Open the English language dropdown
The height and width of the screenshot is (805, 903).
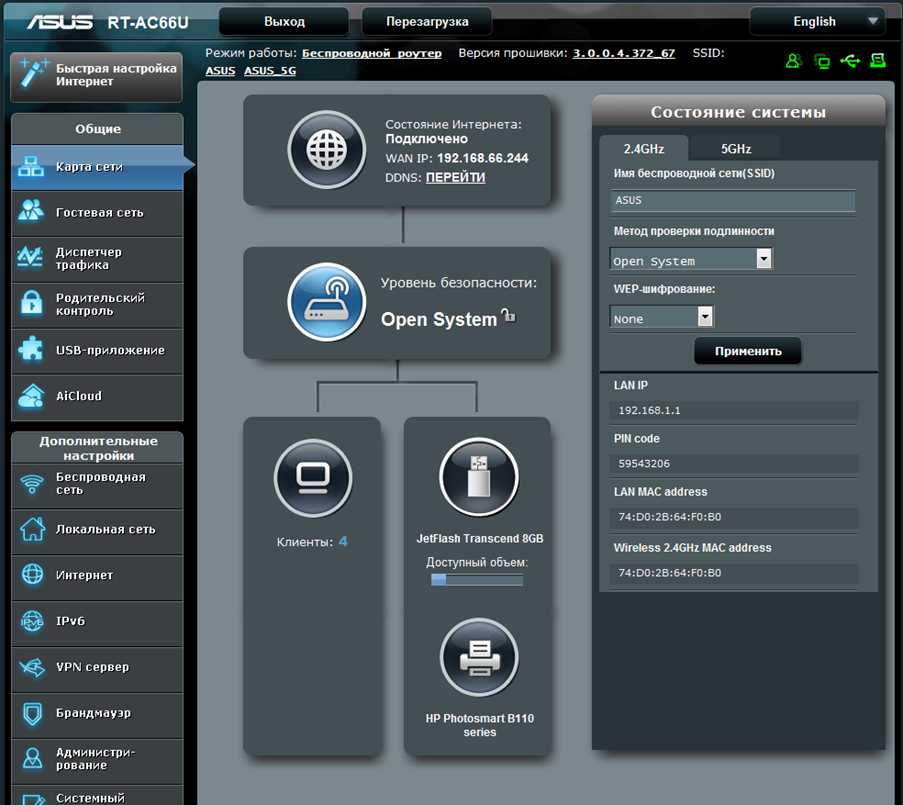point(817,21)
